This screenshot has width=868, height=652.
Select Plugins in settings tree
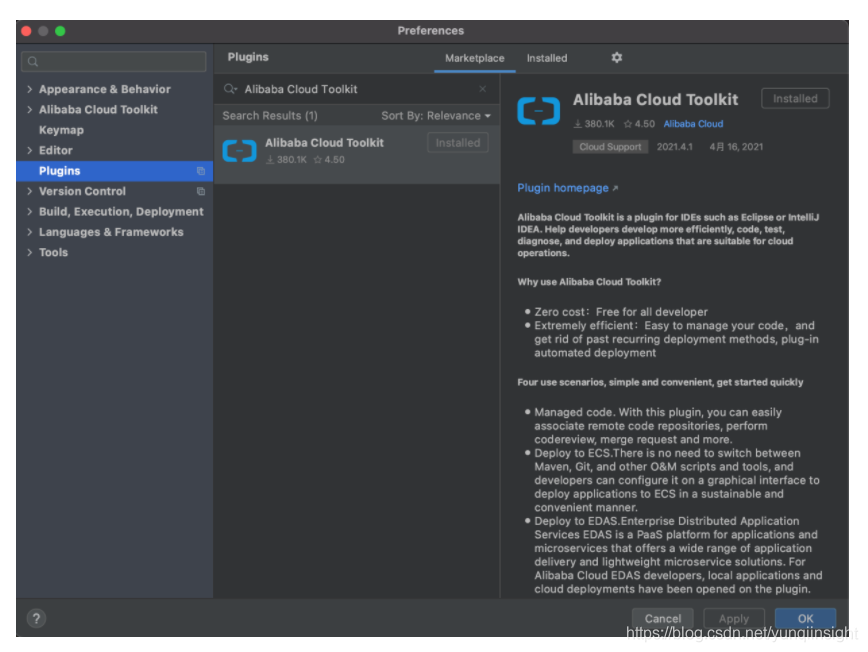115,171
